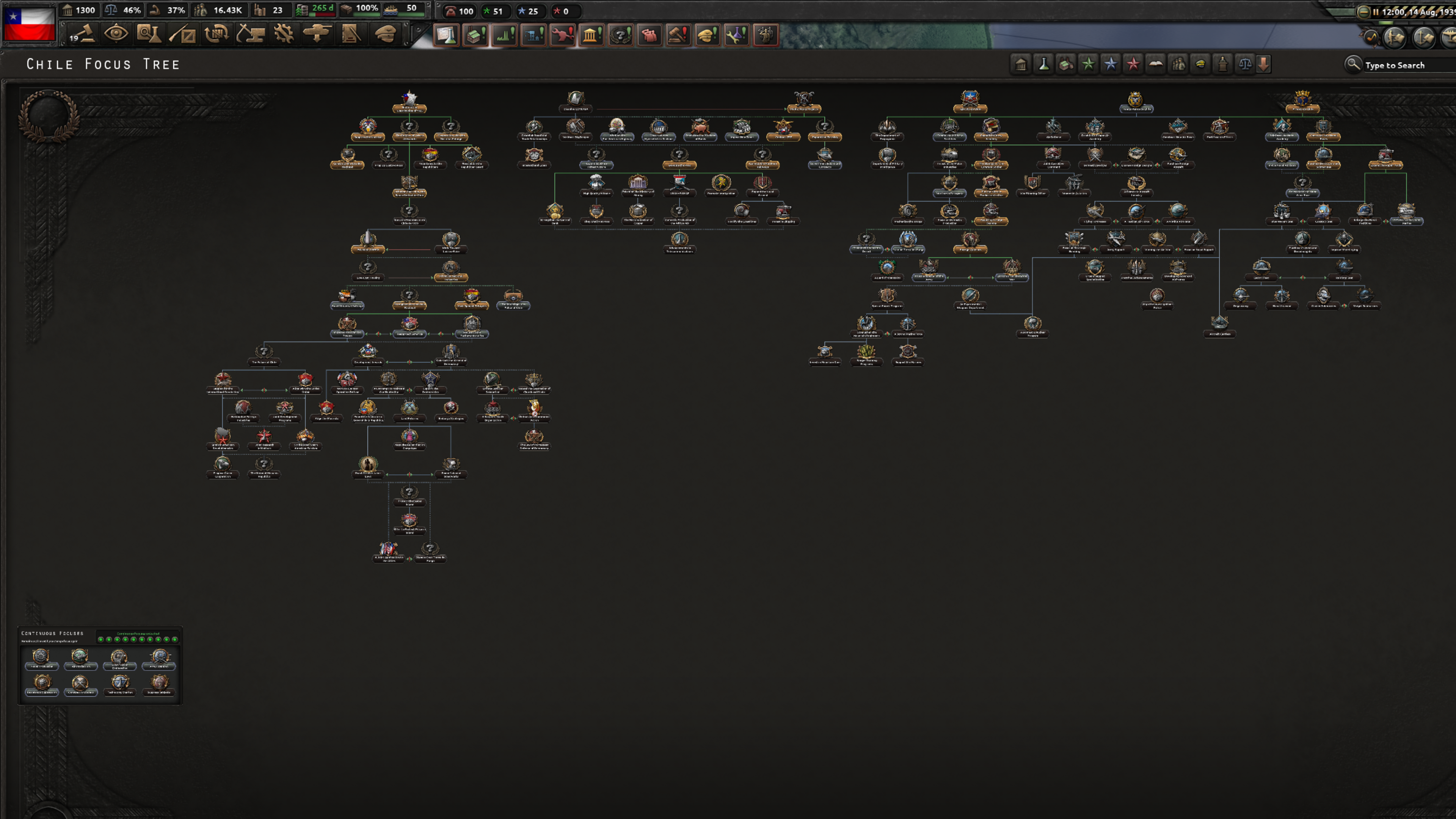Toggle the political focus filter (classical building)

1022,64
